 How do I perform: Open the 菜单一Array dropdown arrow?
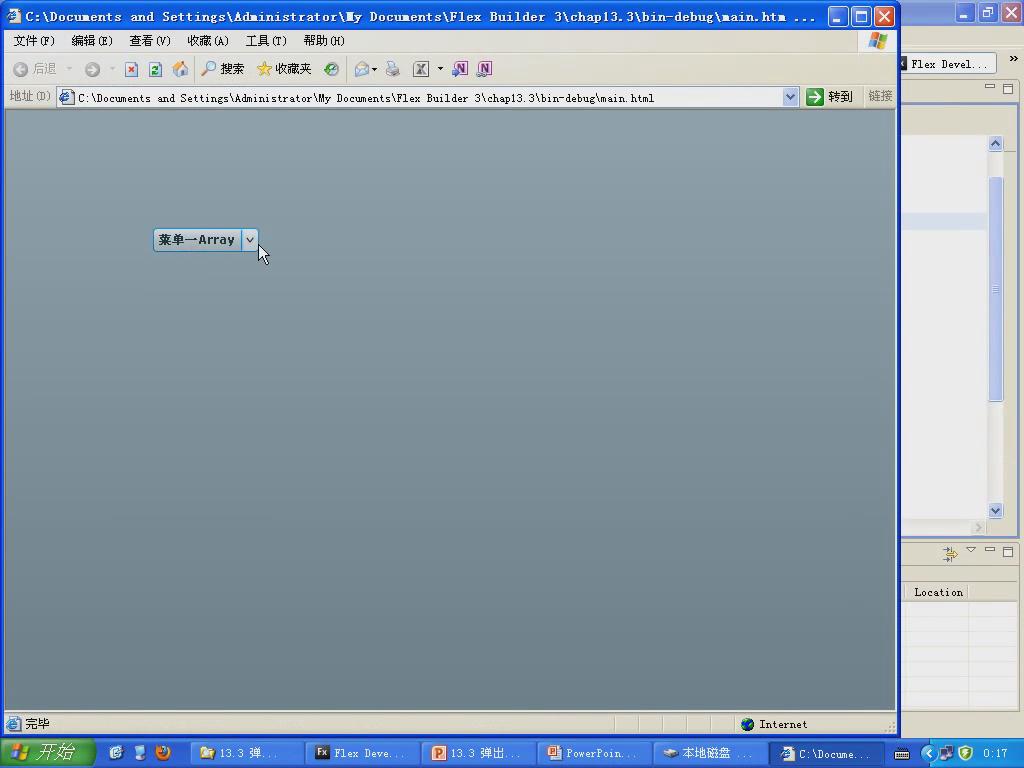coord(250,240)
